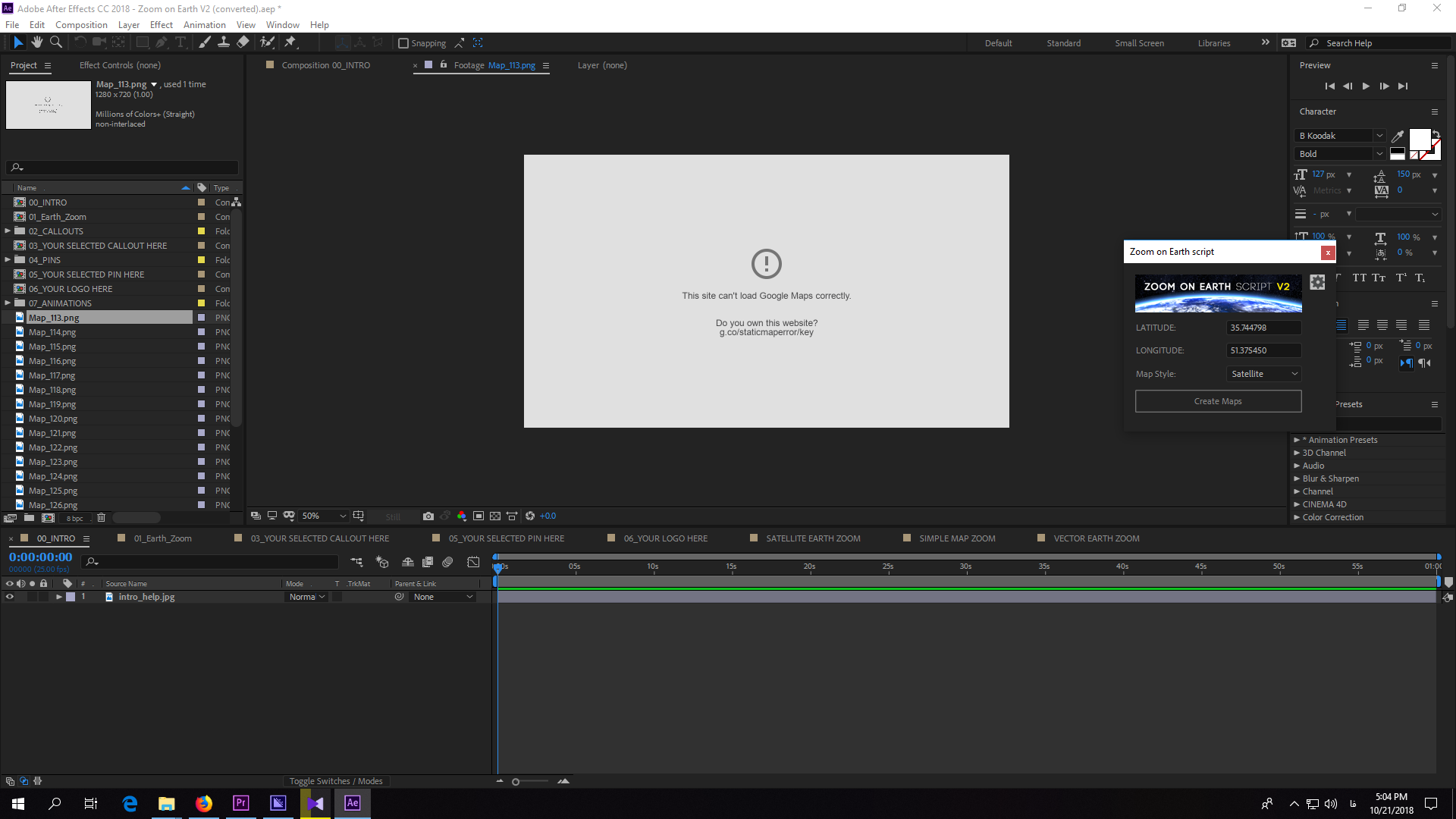The image size is (1456, 819).
Task: Switch to Standard workspace
Action: tap(1063, 43)
